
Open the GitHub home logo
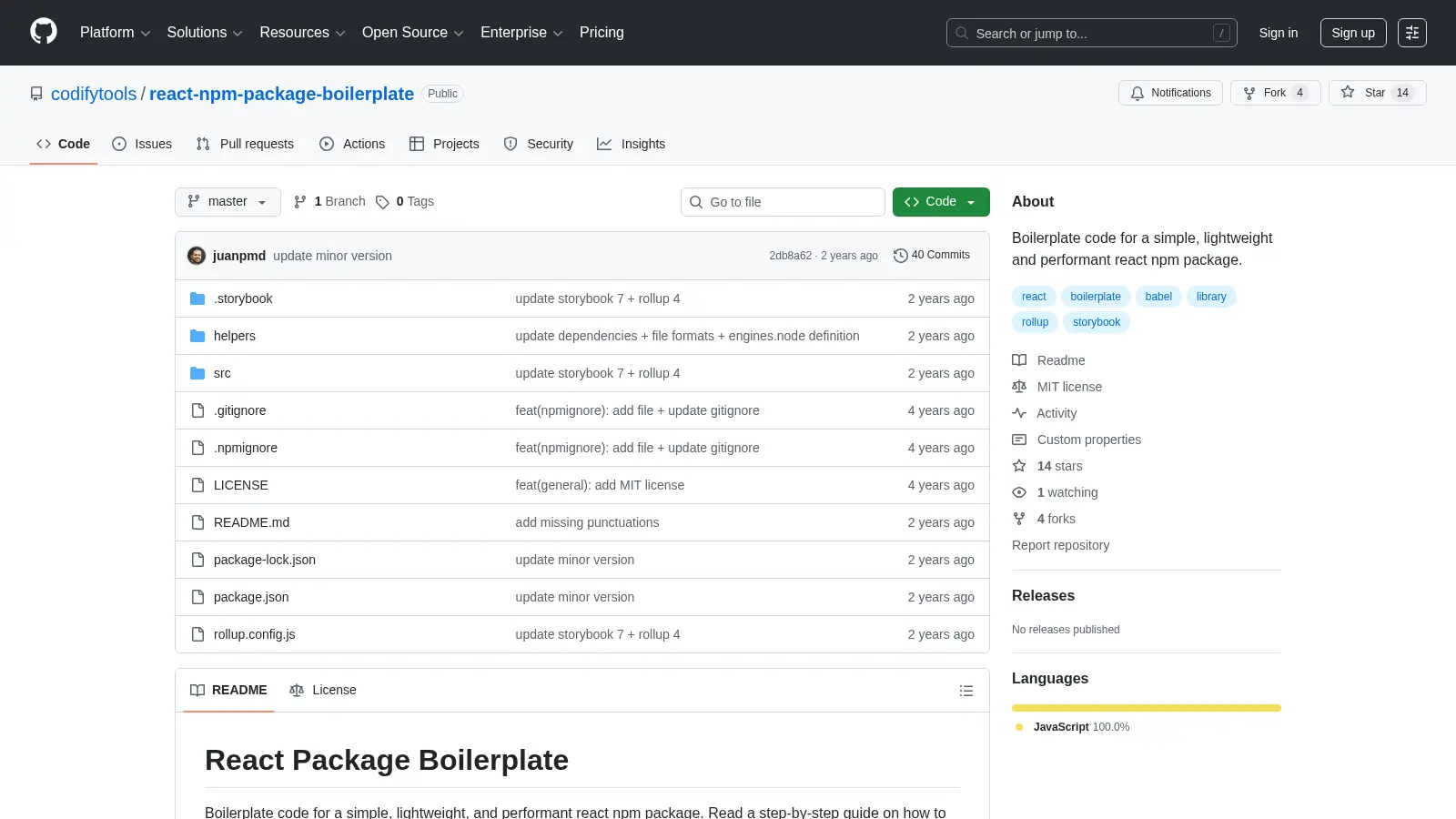tap(44, 32)
